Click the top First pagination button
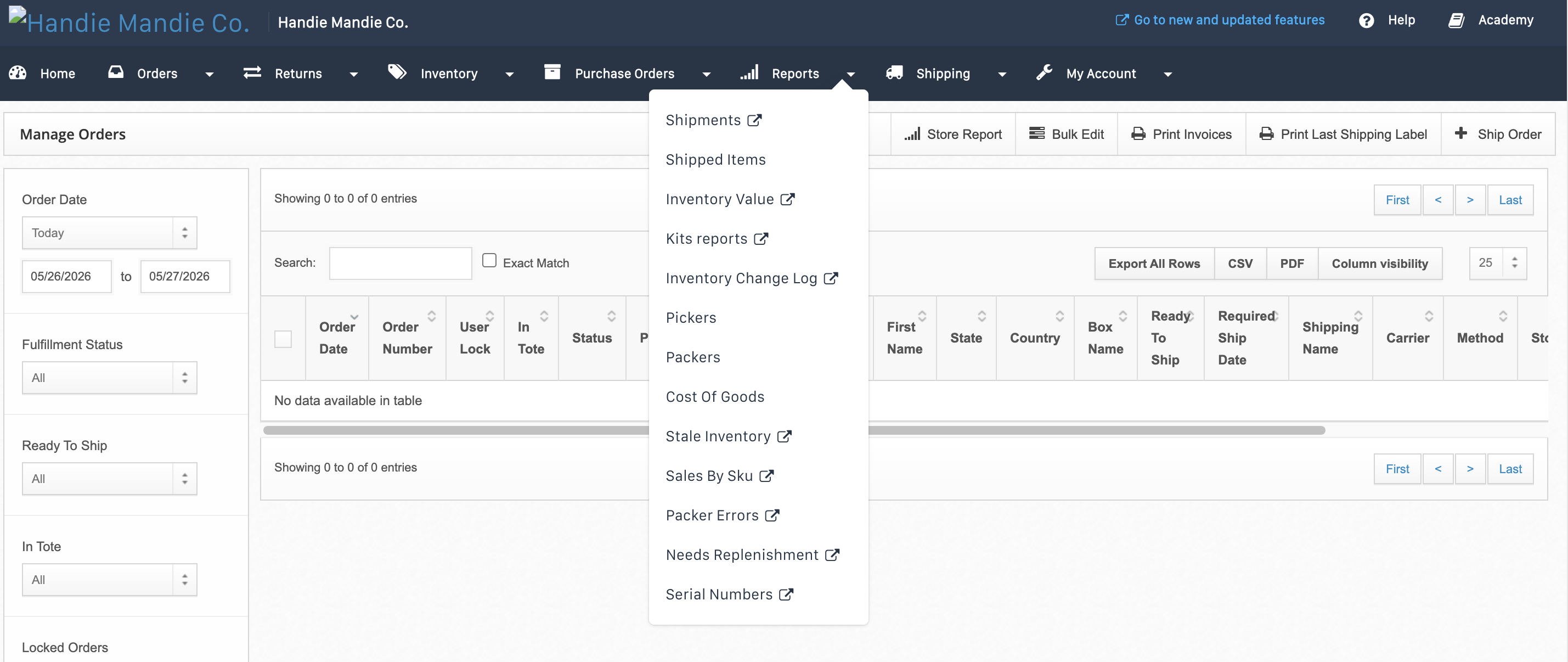 pos(1397,200)
